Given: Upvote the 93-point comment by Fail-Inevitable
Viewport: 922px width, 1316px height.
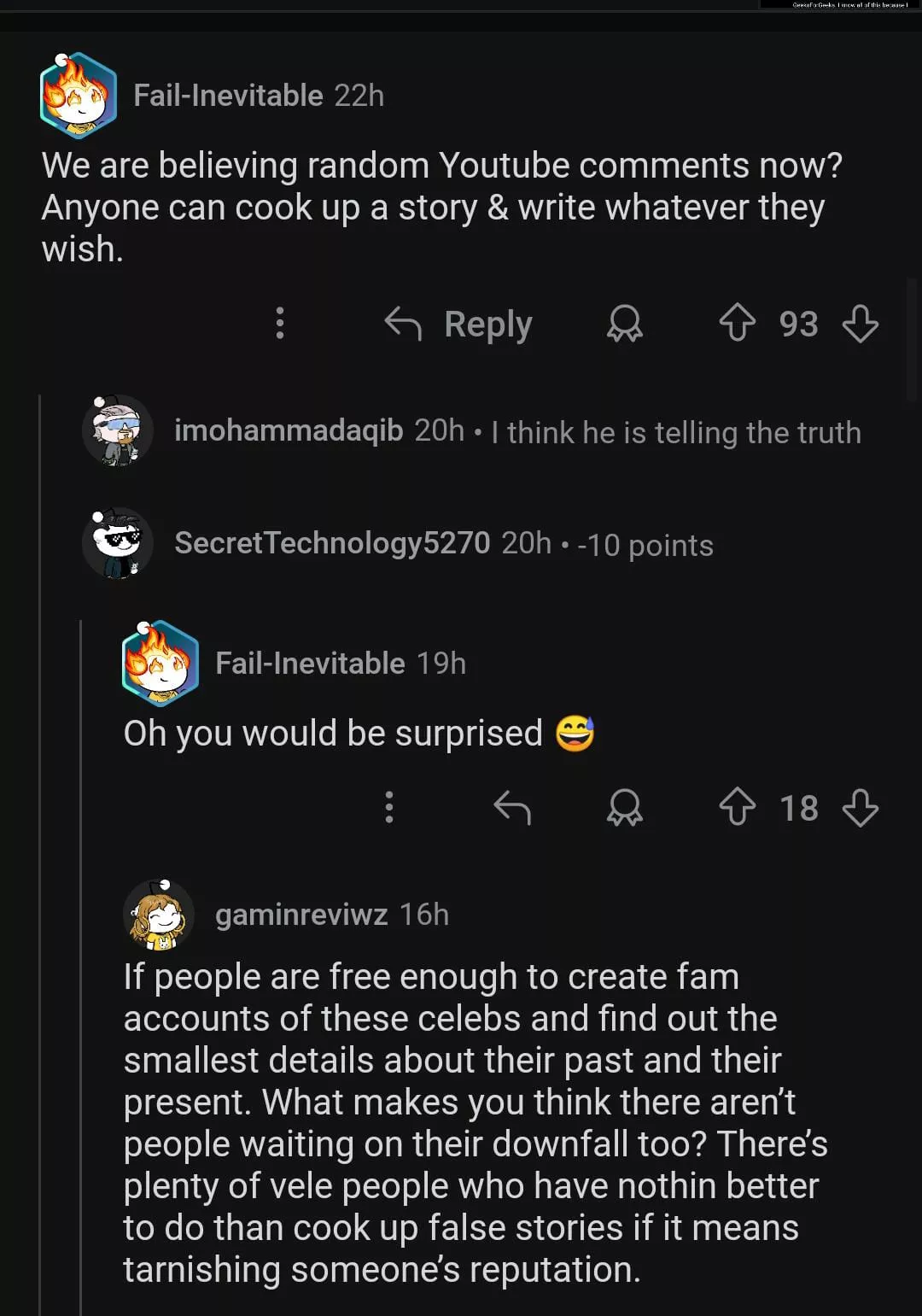Looking at the screenshot, I should coord(737,324).
